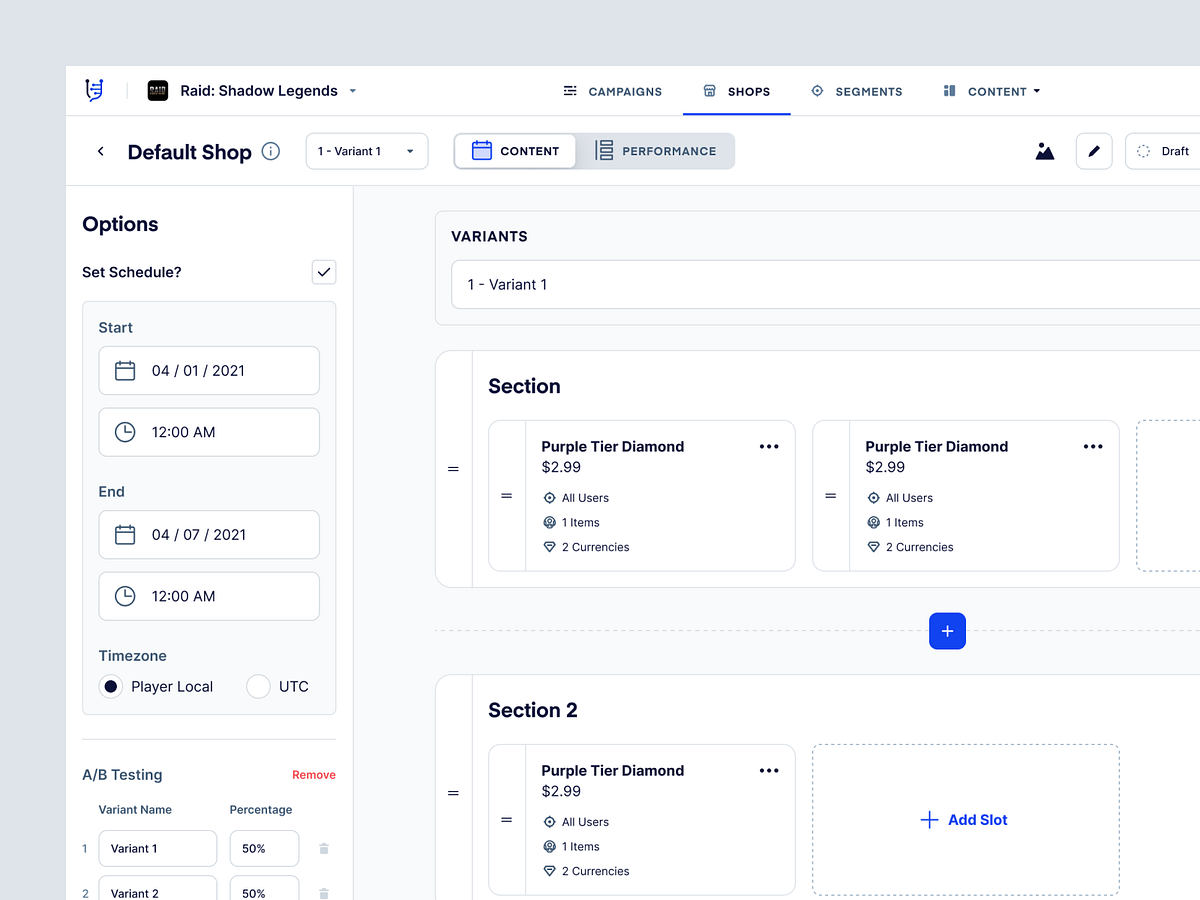Expand the Raid: Shadow Legends game selector
The image size is (1200, 900).
tap(352, 91)
